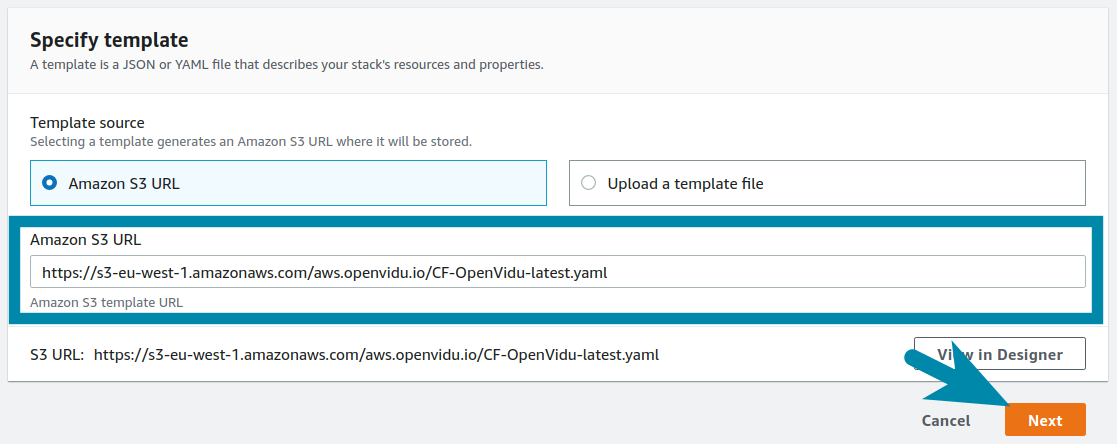Click empty space in the Upload template tile
This screenshot has width=1117, height=444.
[x=926, y=183]
